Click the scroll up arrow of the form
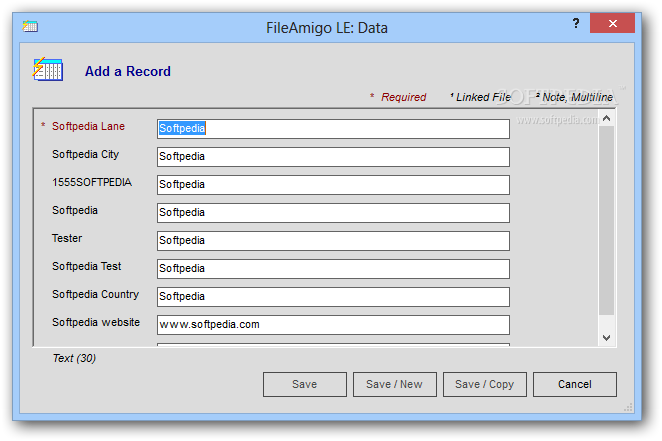The height and width of the screenshot is (441, 662). tap(606, 118)
